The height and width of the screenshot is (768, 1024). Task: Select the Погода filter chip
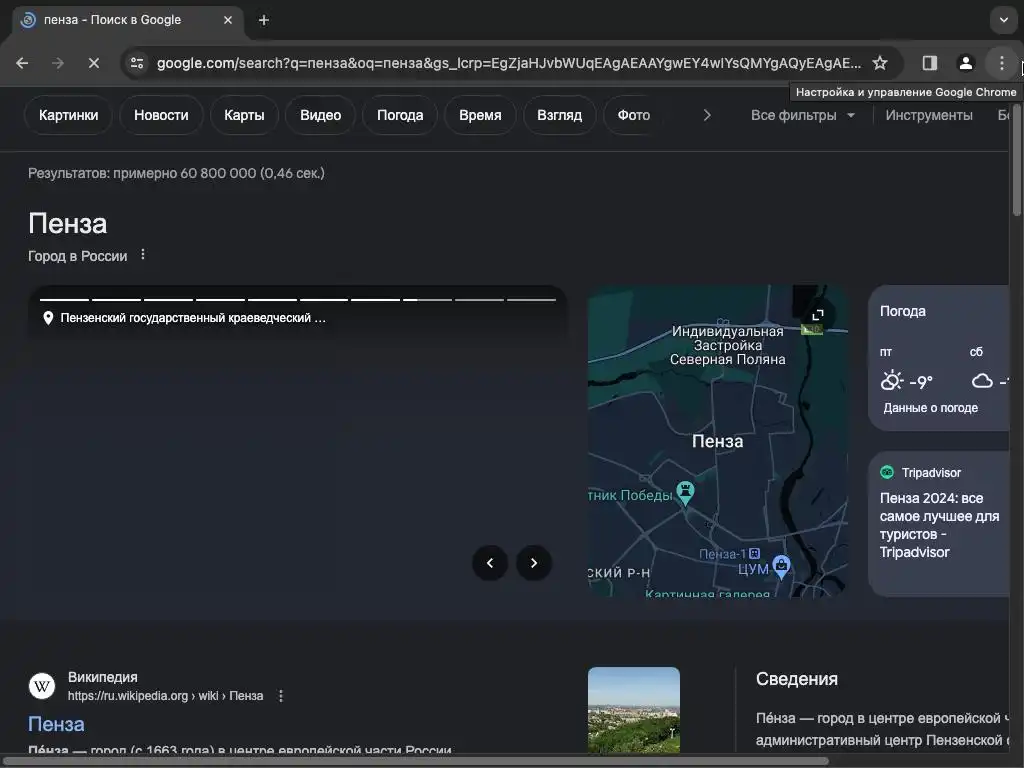point(400,115)
